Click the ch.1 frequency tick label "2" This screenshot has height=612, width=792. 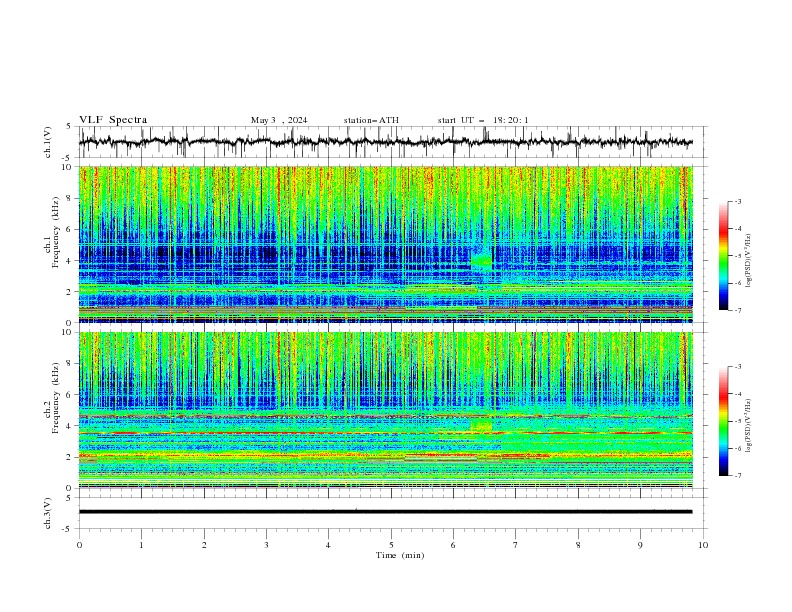point(70,292)
